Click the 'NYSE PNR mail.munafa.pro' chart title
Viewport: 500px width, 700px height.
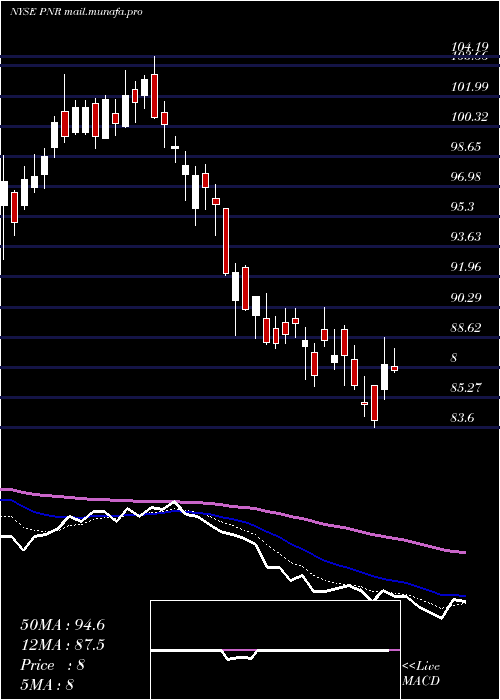pos(76,12)
